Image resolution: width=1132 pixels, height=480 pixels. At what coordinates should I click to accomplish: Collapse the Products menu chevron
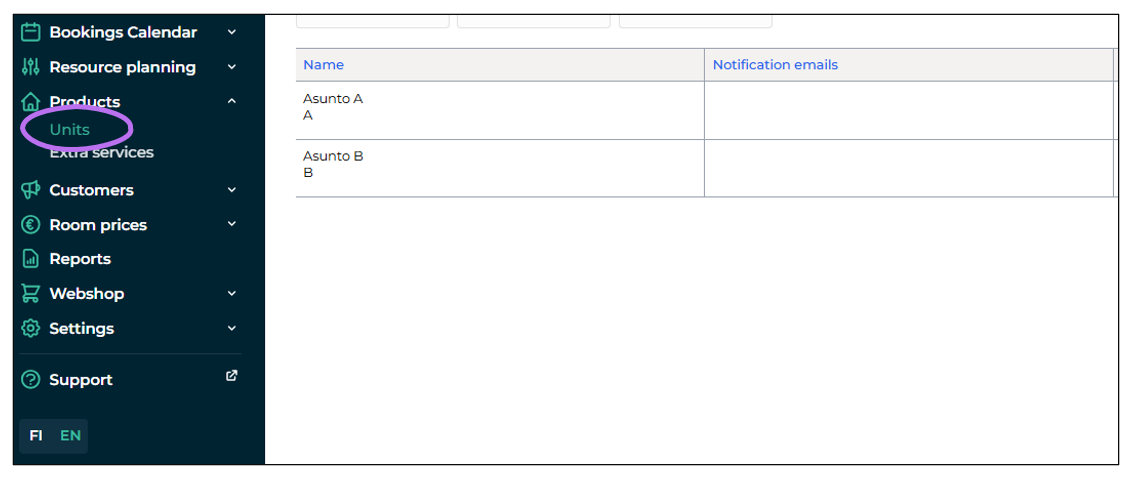(x=232, y=101)
